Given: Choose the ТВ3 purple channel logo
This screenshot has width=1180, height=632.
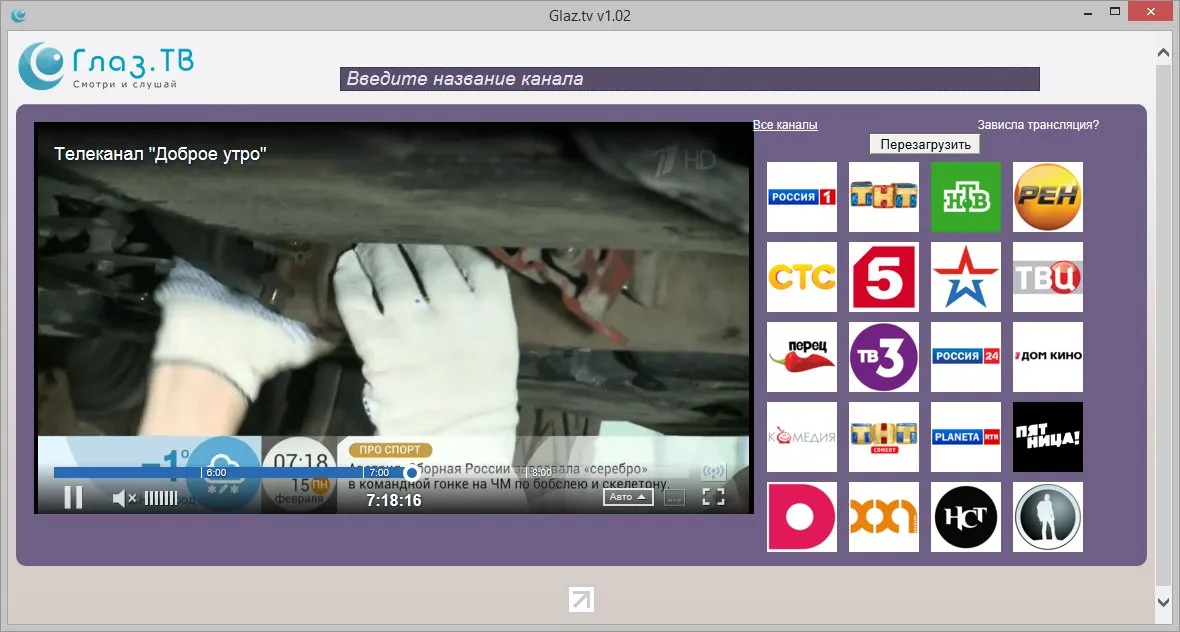Looking at the screenshot, I should [883, 357].
